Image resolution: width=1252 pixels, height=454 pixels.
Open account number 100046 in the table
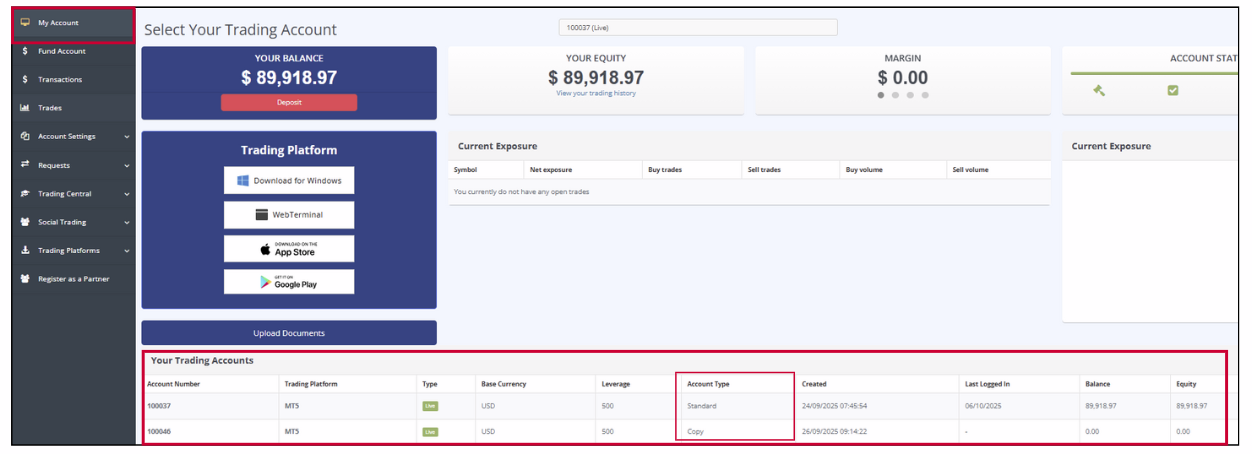pyautogui.click(x=160, y=432)
